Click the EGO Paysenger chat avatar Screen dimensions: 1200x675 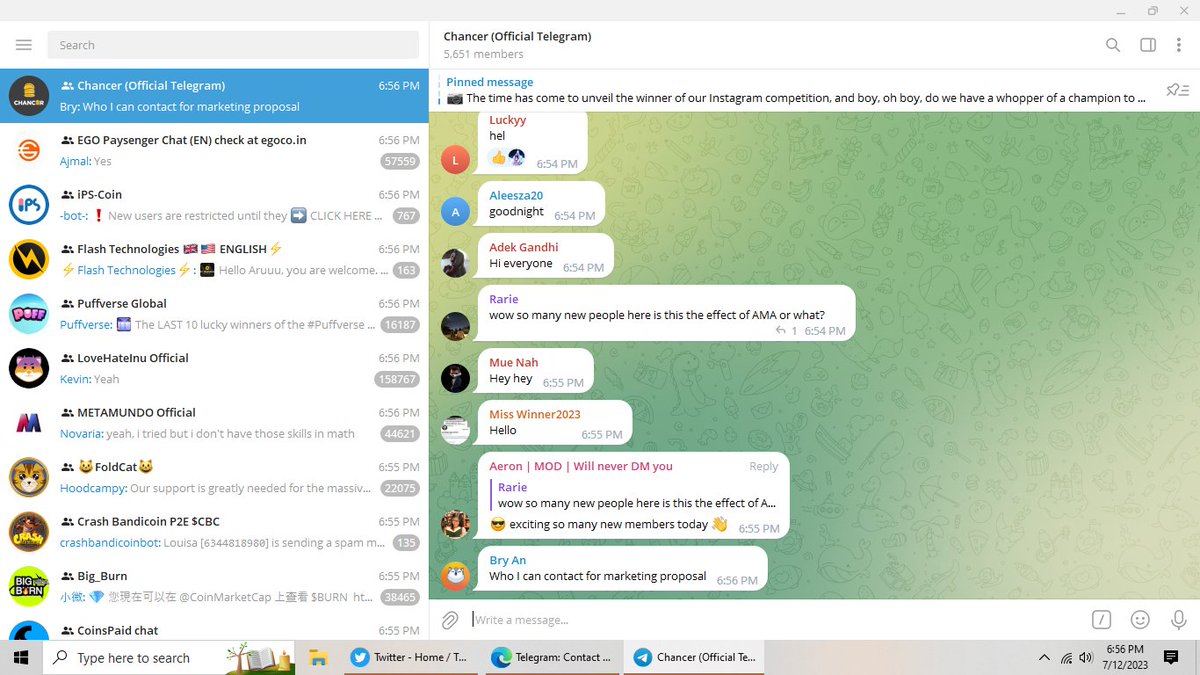[29, 150]
